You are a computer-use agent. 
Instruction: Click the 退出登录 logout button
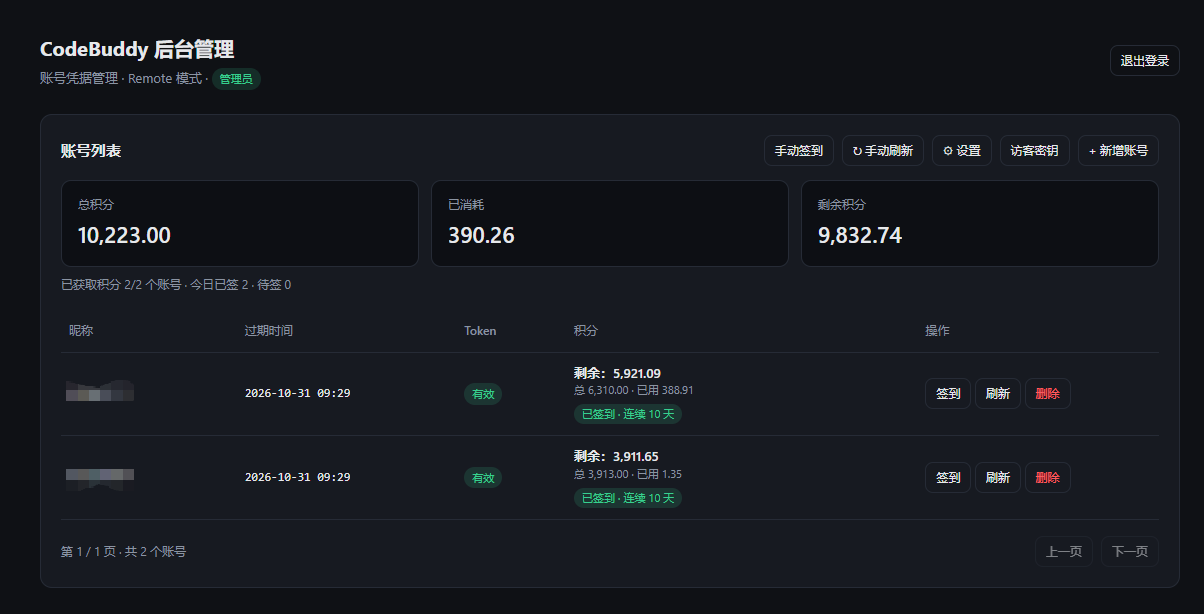(x=1144, y=60)
